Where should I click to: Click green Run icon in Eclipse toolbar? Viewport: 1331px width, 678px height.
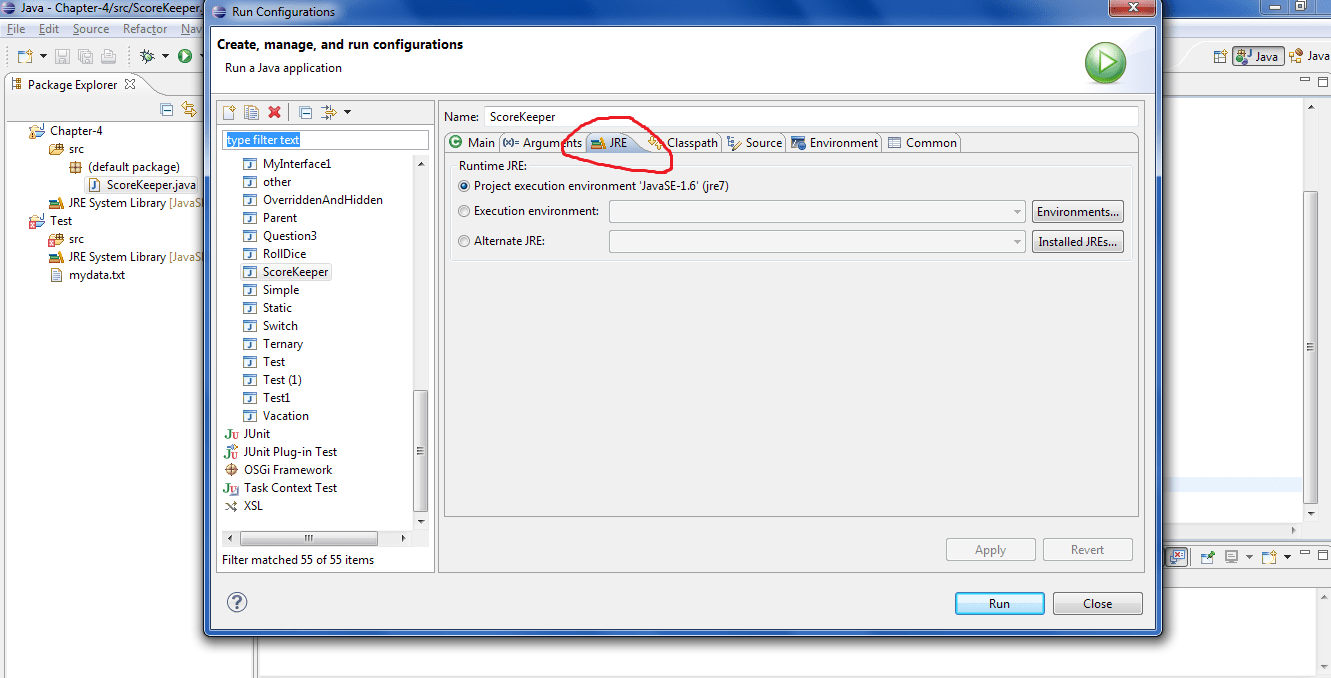coord(185,56)
